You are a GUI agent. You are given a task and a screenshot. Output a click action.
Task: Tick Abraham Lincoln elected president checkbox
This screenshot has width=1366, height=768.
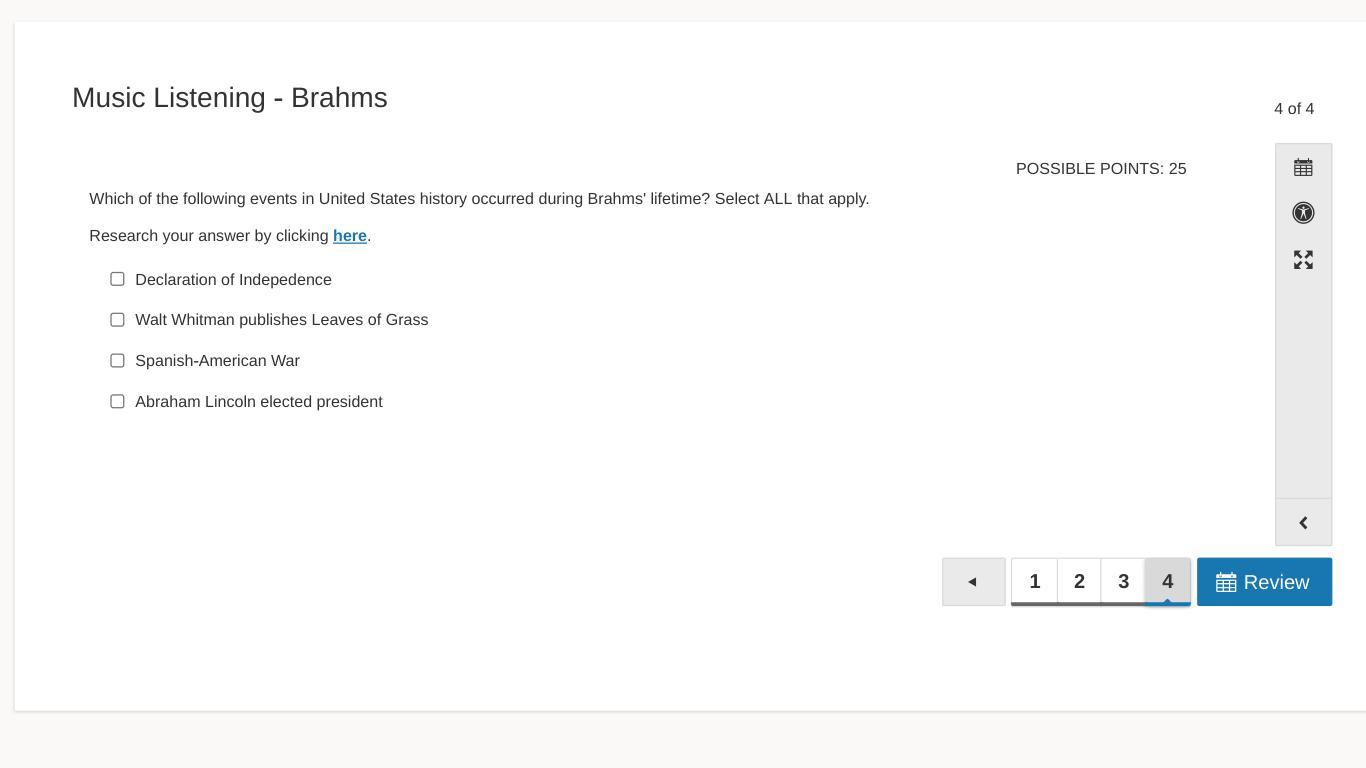click(117, 402)
